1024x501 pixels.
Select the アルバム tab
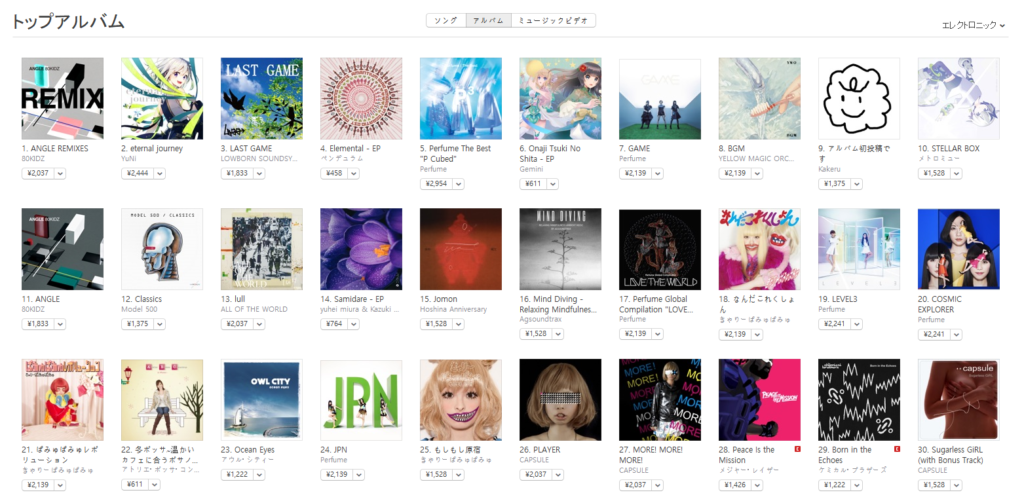point(488,21)
